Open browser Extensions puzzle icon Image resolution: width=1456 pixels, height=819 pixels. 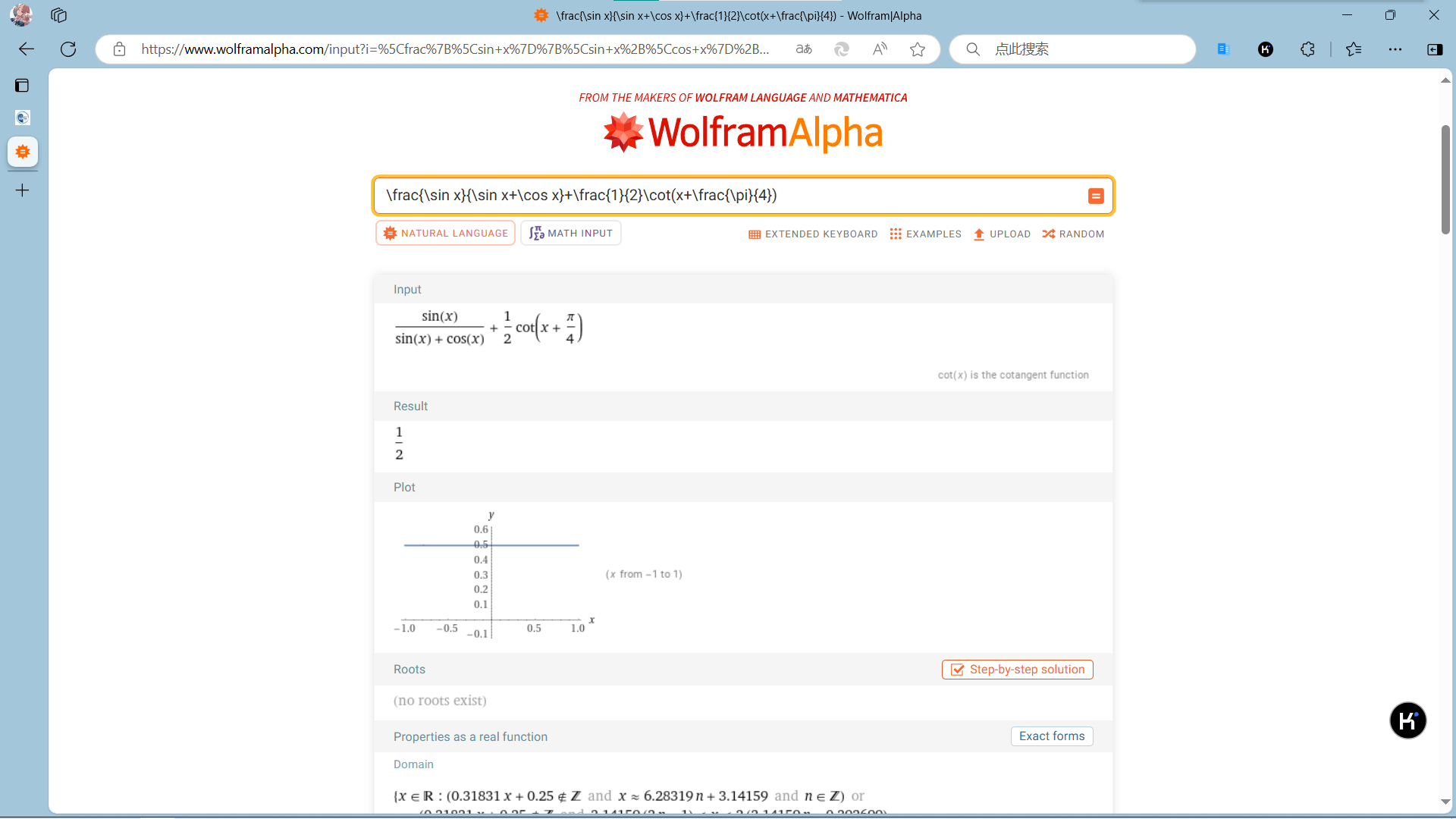pos(1307,49)
